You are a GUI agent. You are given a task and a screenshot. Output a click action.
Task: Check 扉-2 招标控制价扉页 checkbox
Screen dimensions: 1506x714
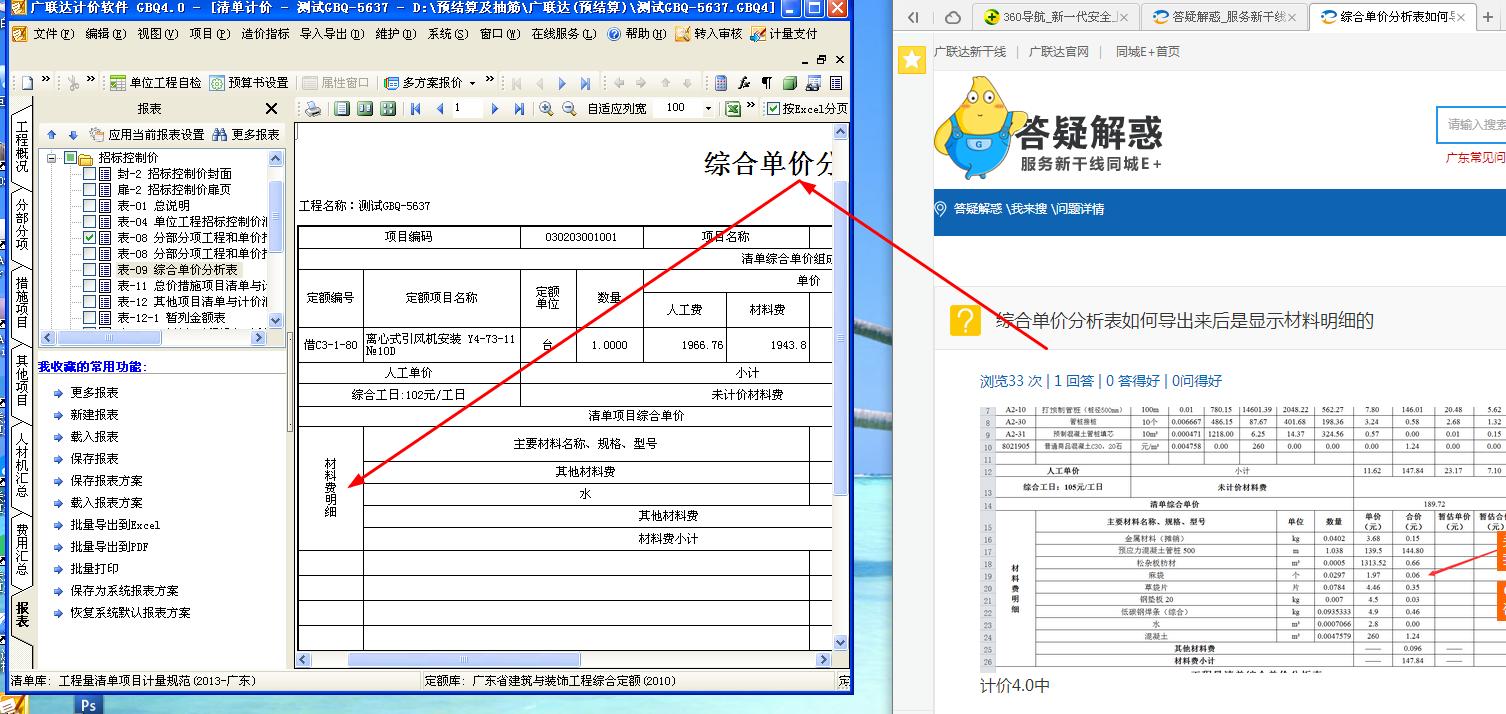pos(90,190)
